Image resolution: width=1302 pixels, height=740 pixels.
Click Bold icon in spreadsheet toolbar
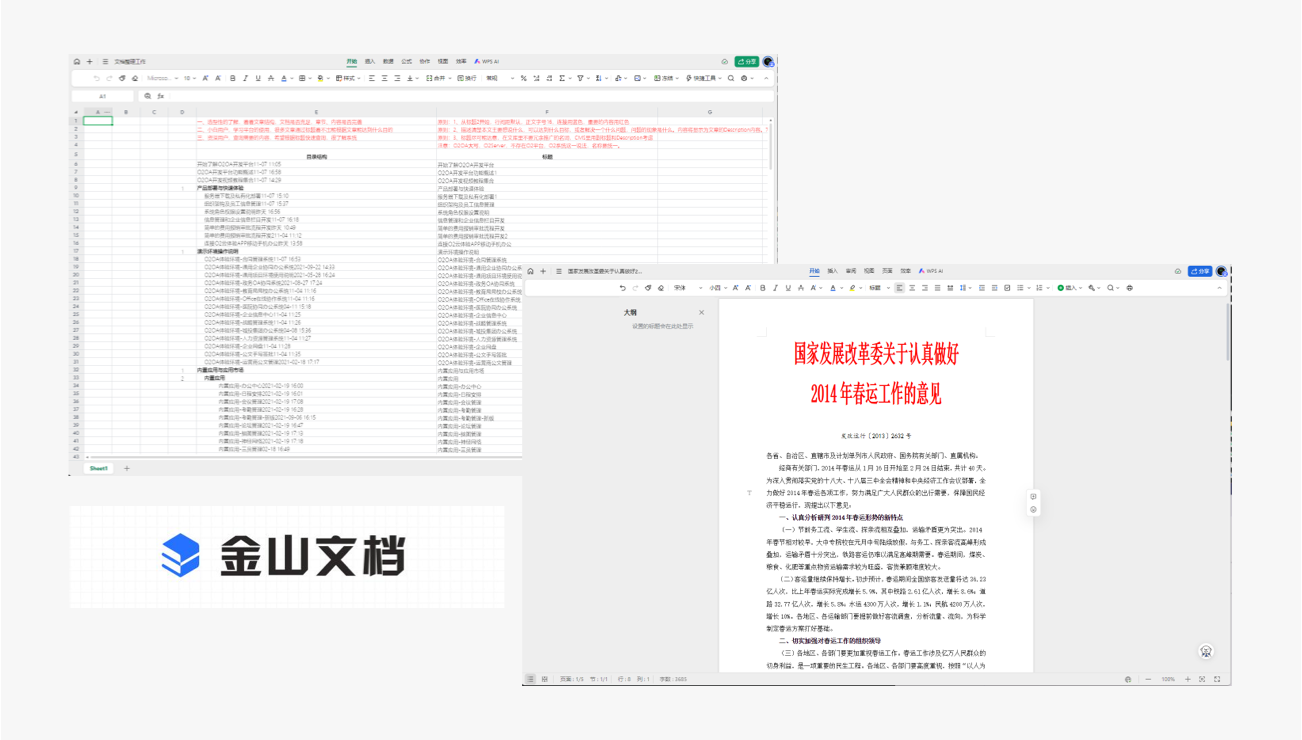(232, 78)
